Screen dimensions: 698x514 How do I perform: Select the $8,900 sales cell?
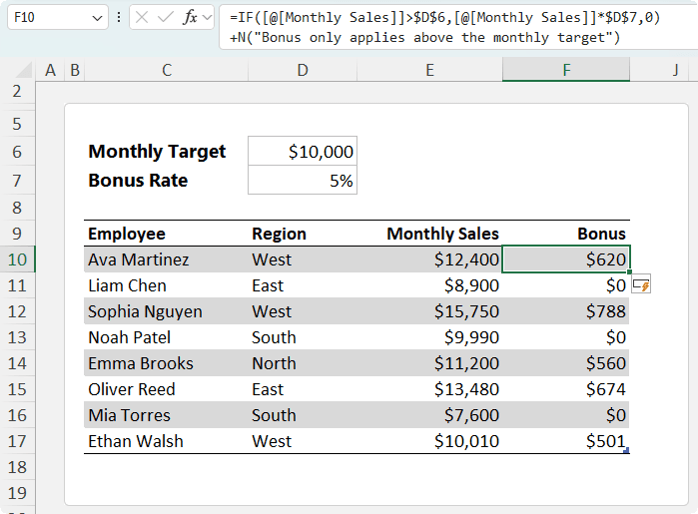(x=430, y=285)
